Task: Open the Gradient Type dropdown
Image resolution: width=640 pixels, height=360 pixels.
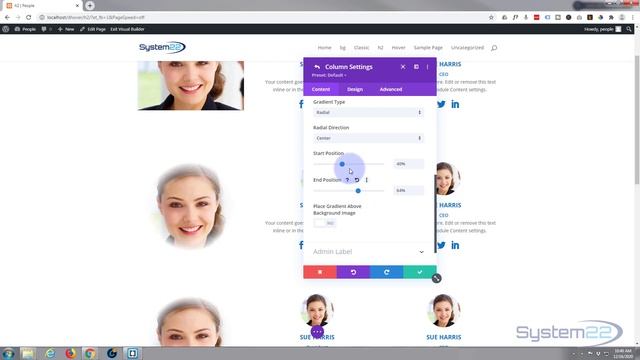Action: 368,112
